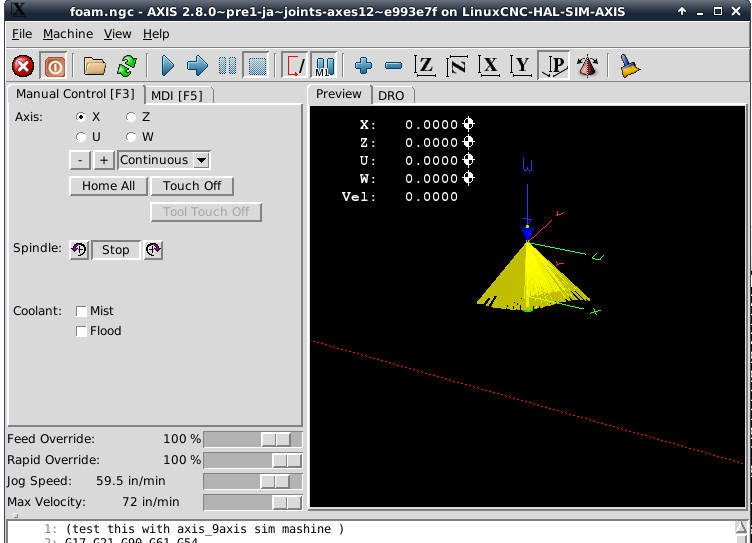Enable Flood coolant checkbox

tap(82, 331)
